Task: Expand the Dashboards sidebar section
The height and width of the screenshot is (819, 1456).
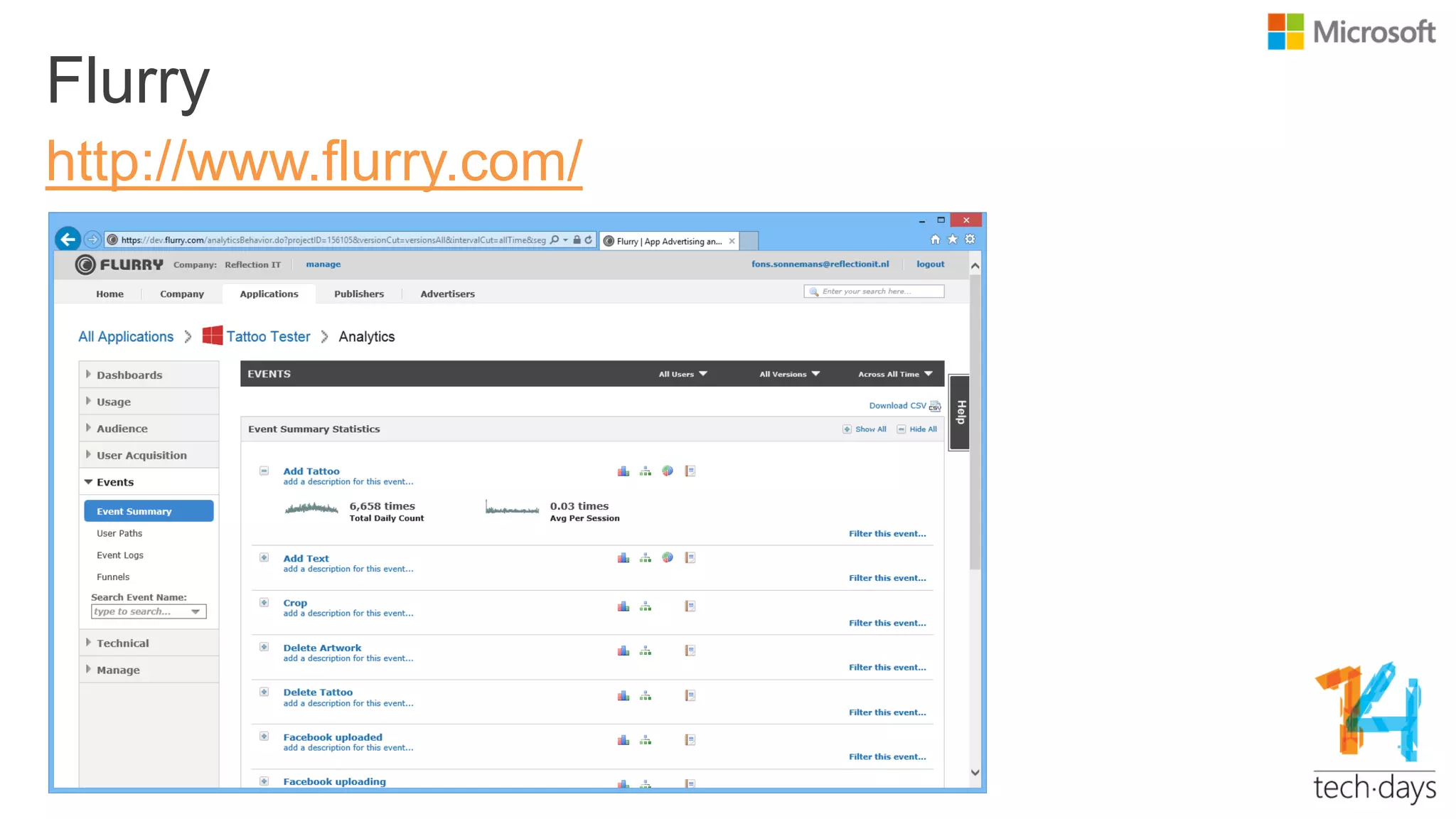Action: point(149,375)
